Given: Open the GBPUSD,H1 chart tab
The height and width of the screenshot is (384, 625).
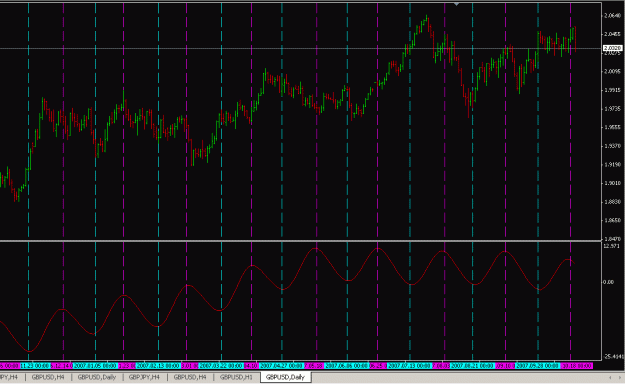Looking at the screenshot, I should (236, 377).
